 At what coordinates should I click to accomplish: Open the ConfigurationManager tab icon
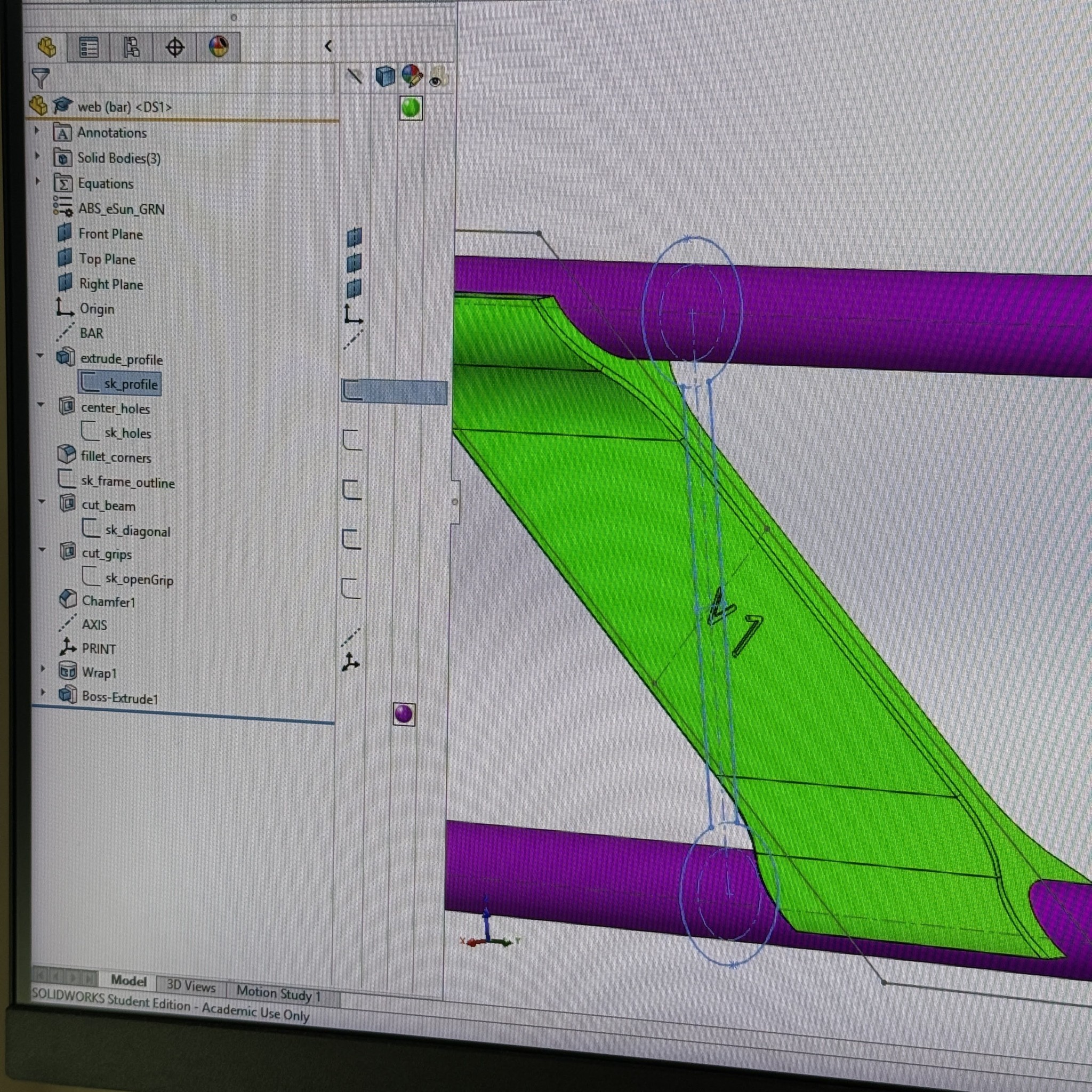coord(132,48)
